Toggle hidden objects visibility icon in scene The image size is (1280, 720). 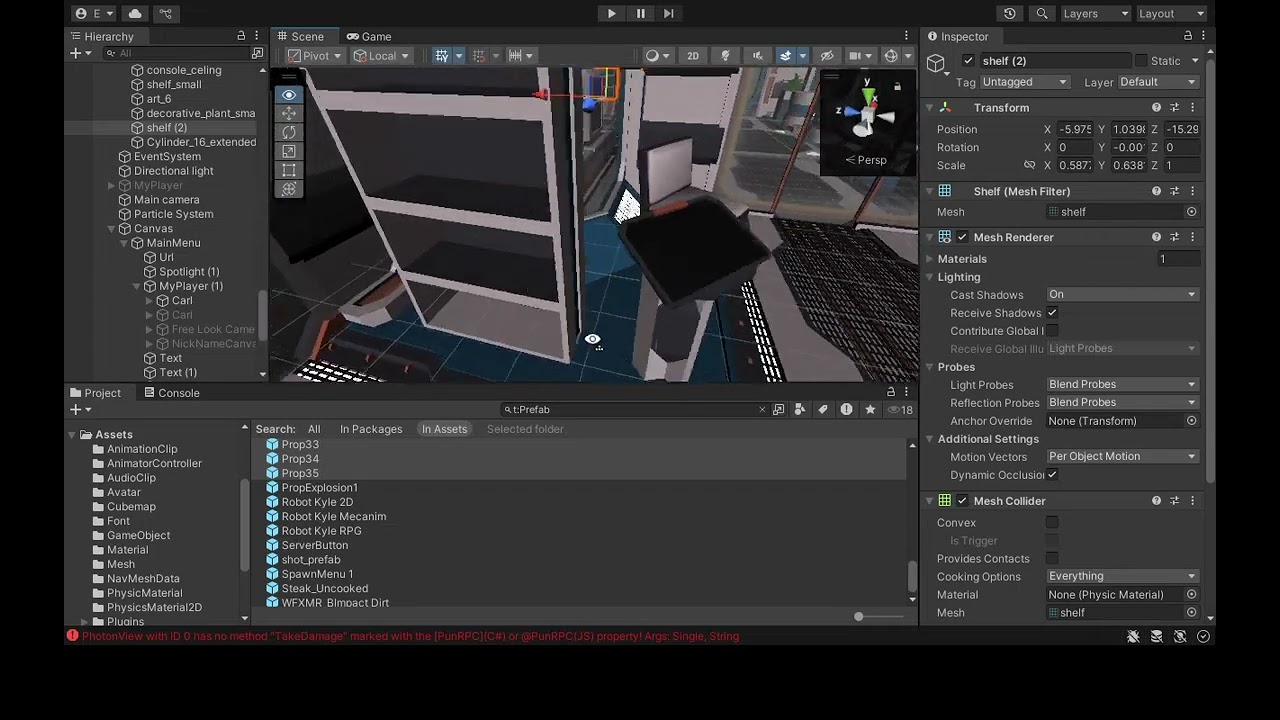tap(826, 55)
